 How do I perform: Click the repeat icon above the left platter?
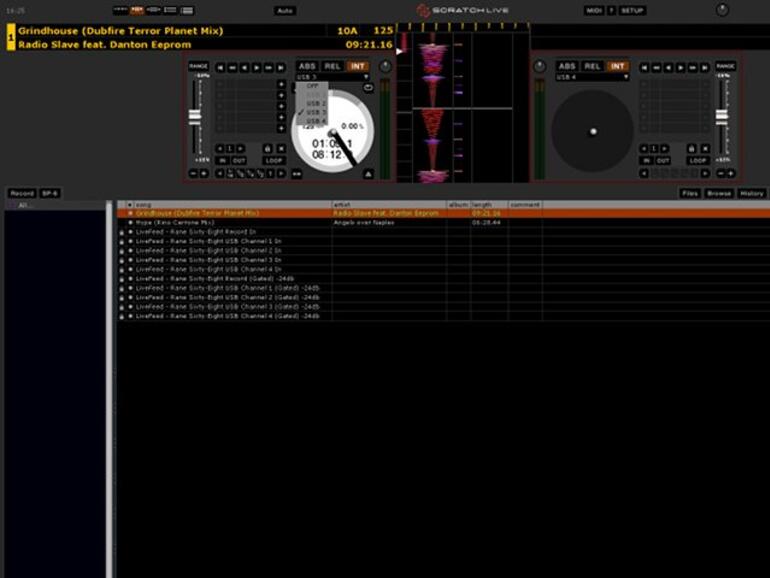point(367,88)
